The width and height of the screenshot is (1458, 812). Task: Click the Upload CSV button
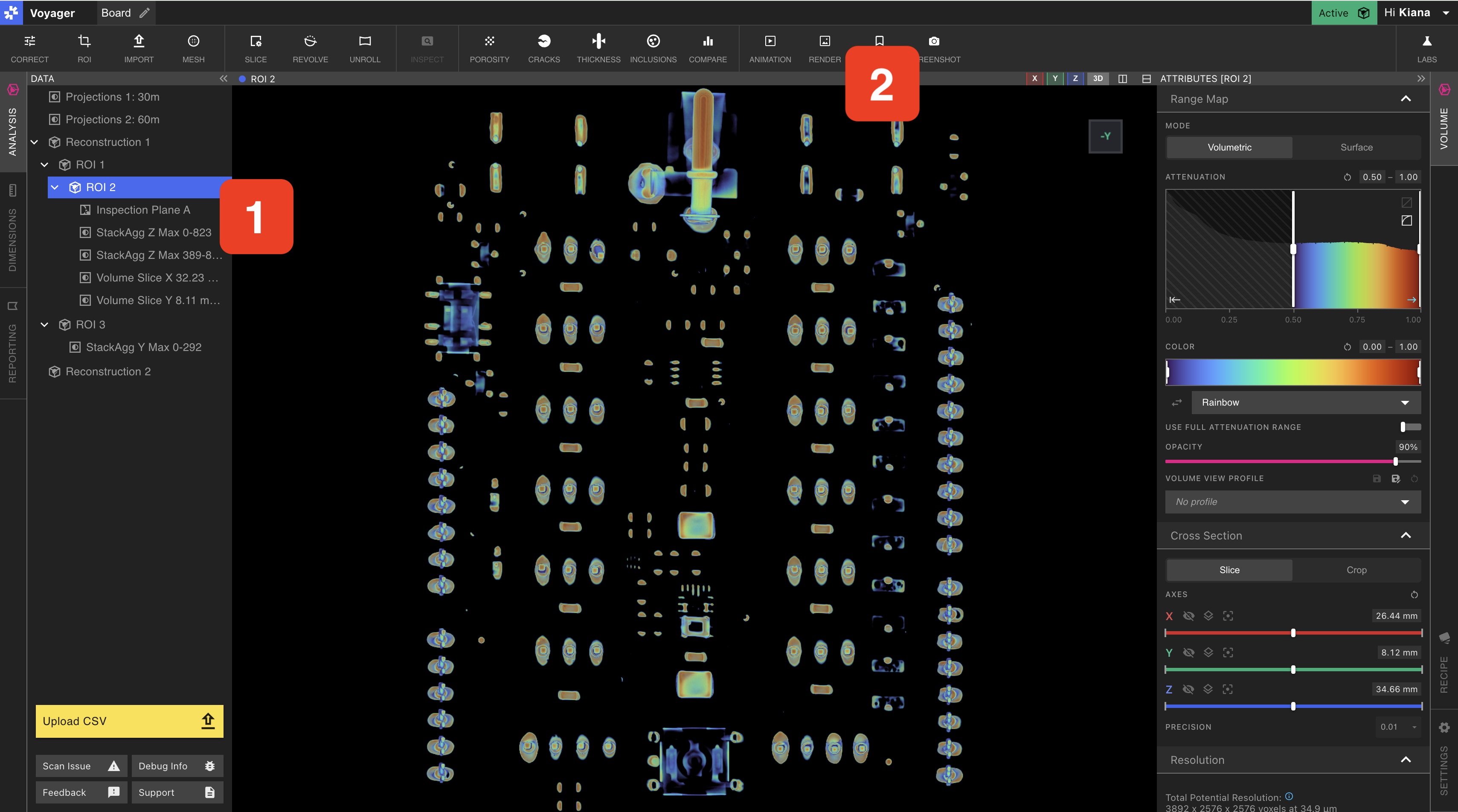tap(130, 721)
